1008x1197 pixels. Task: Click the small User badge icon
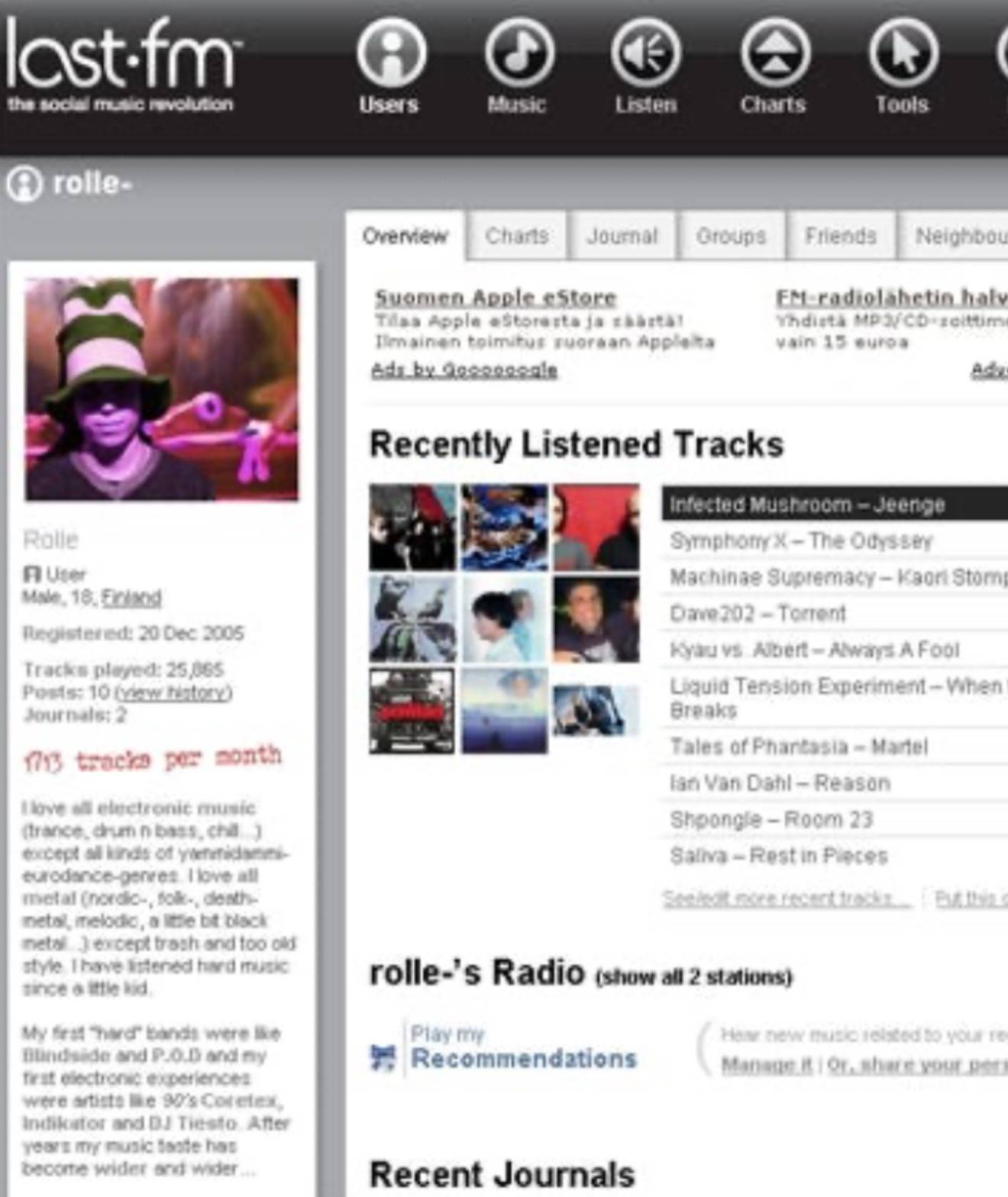31,573
